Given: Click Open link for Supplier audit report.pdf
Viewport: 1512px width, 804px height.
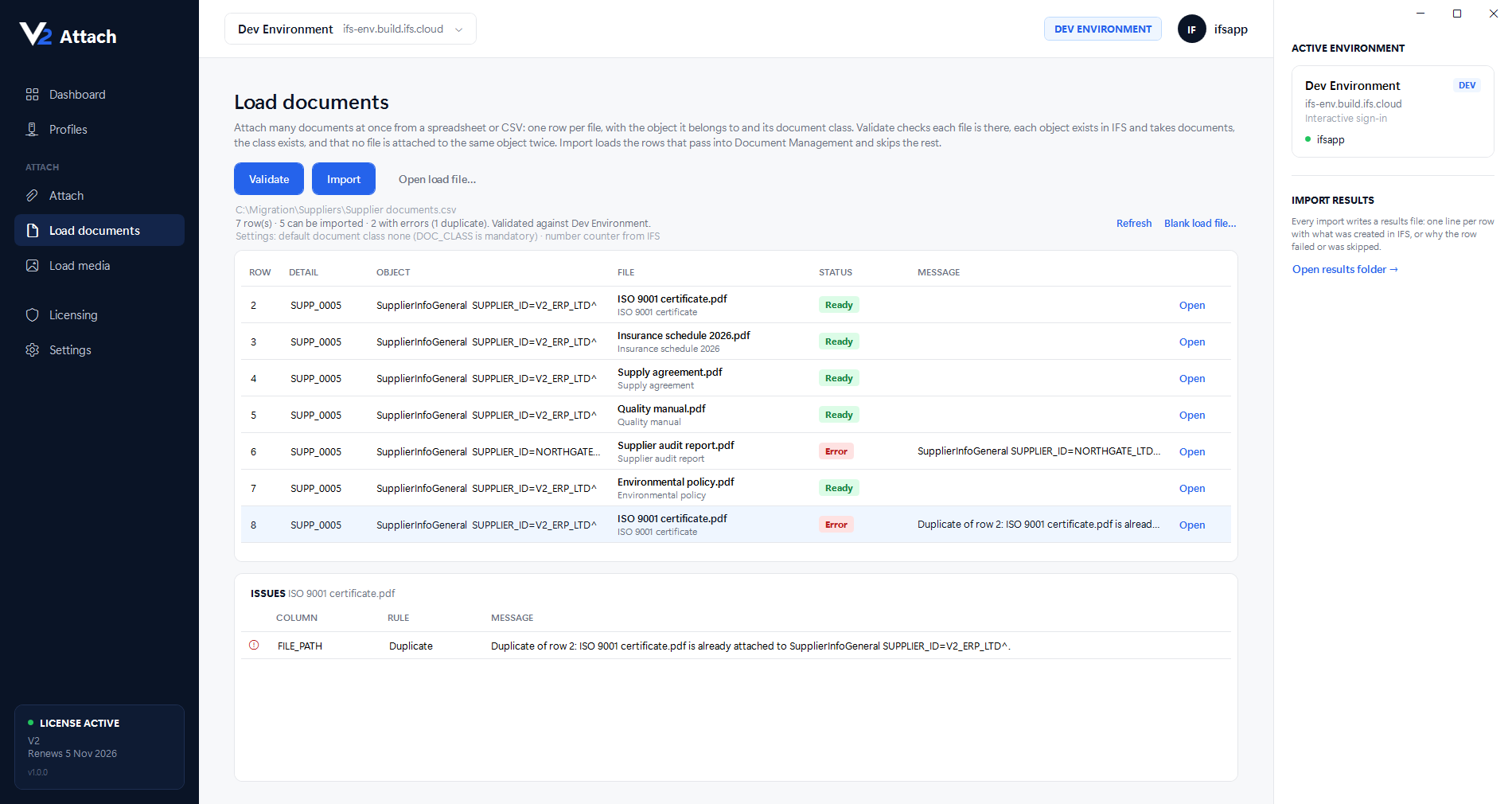Looking at the screenshot, I should (1192, 452).
